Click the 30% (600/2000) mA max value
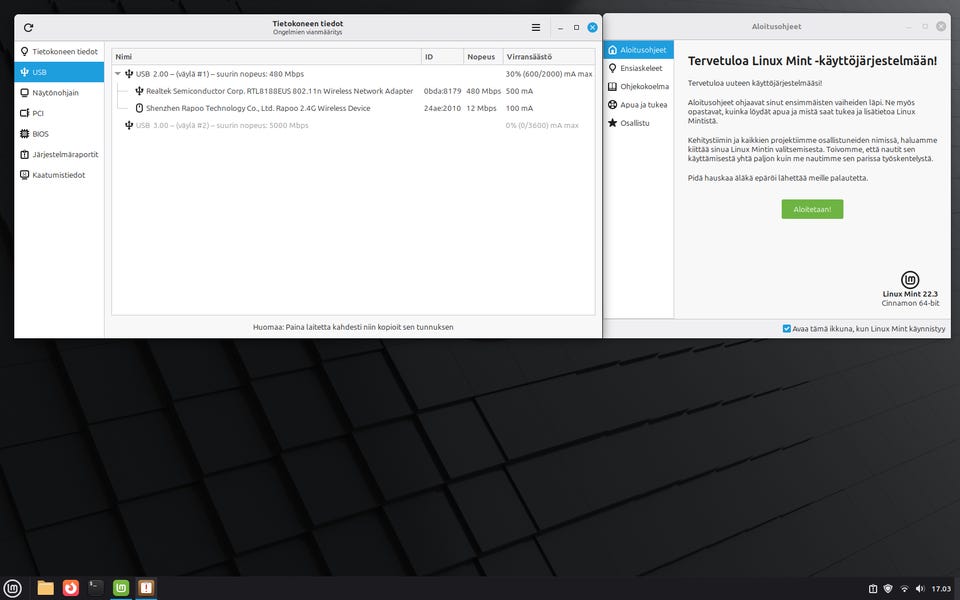Screen dimensions: 960x600 (x=549, y=73)
